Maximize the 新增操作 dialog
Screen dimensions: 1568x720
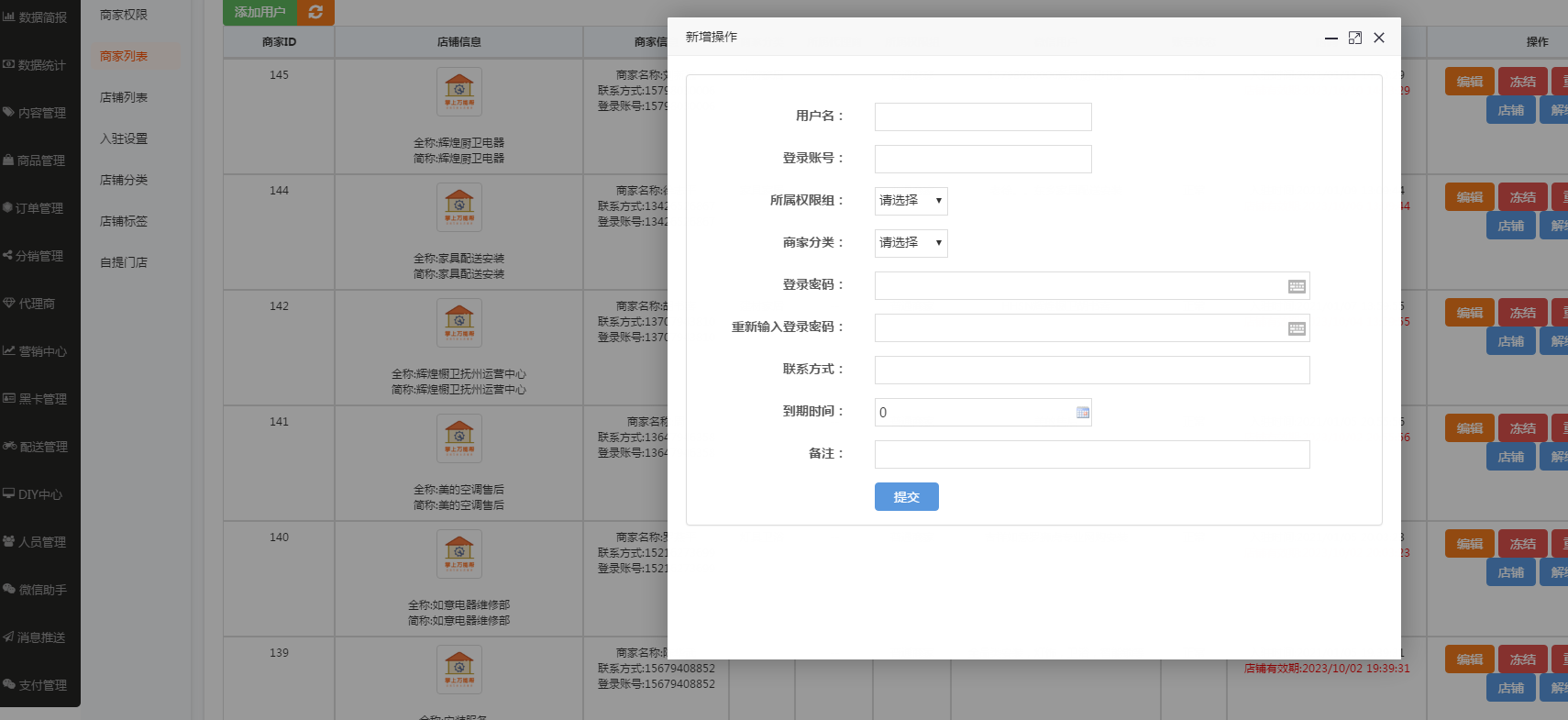pos(1354,38)
